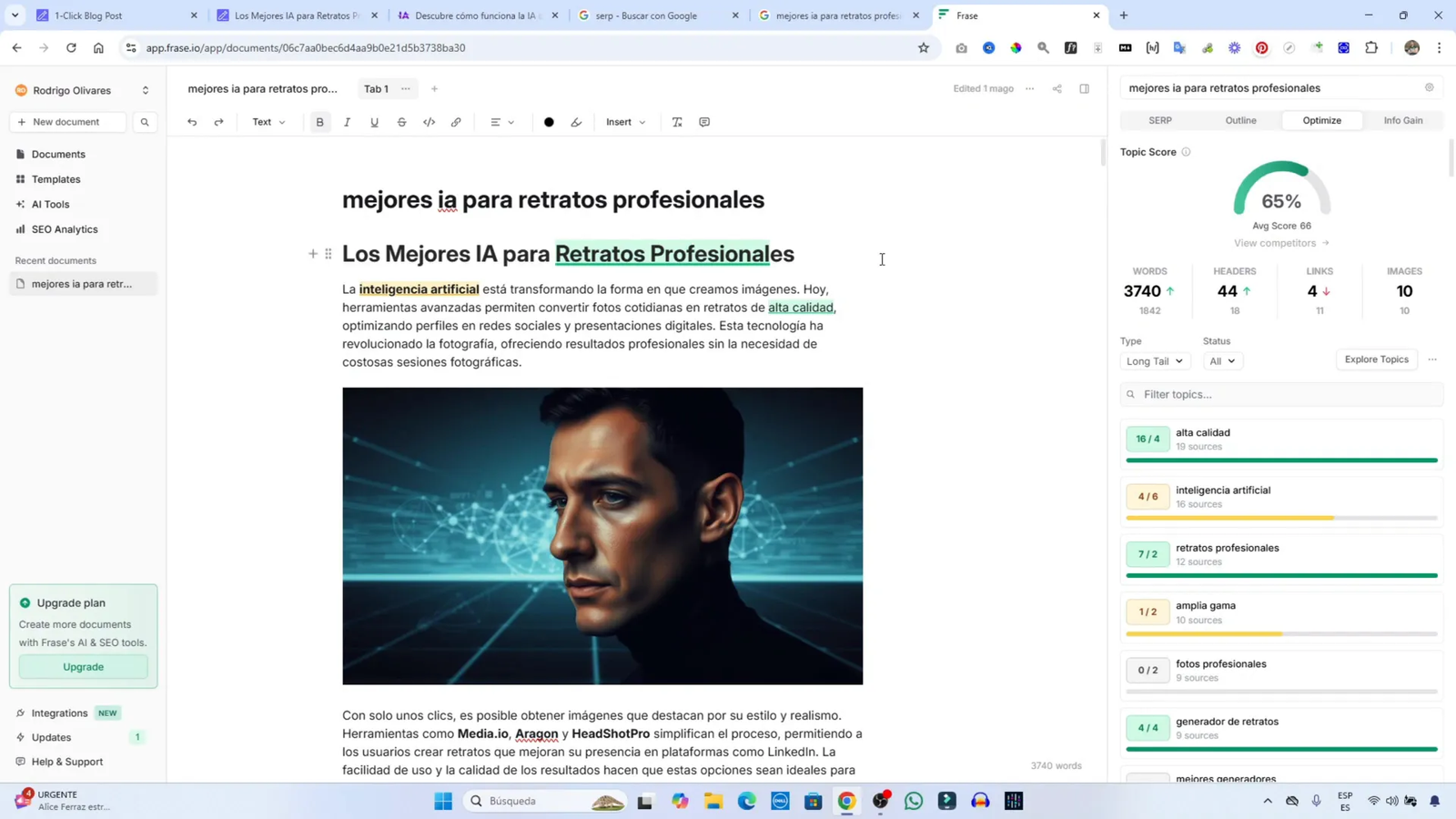1456x819 pixels.
Task: Click the undo arrow icon
Action: 191,121
